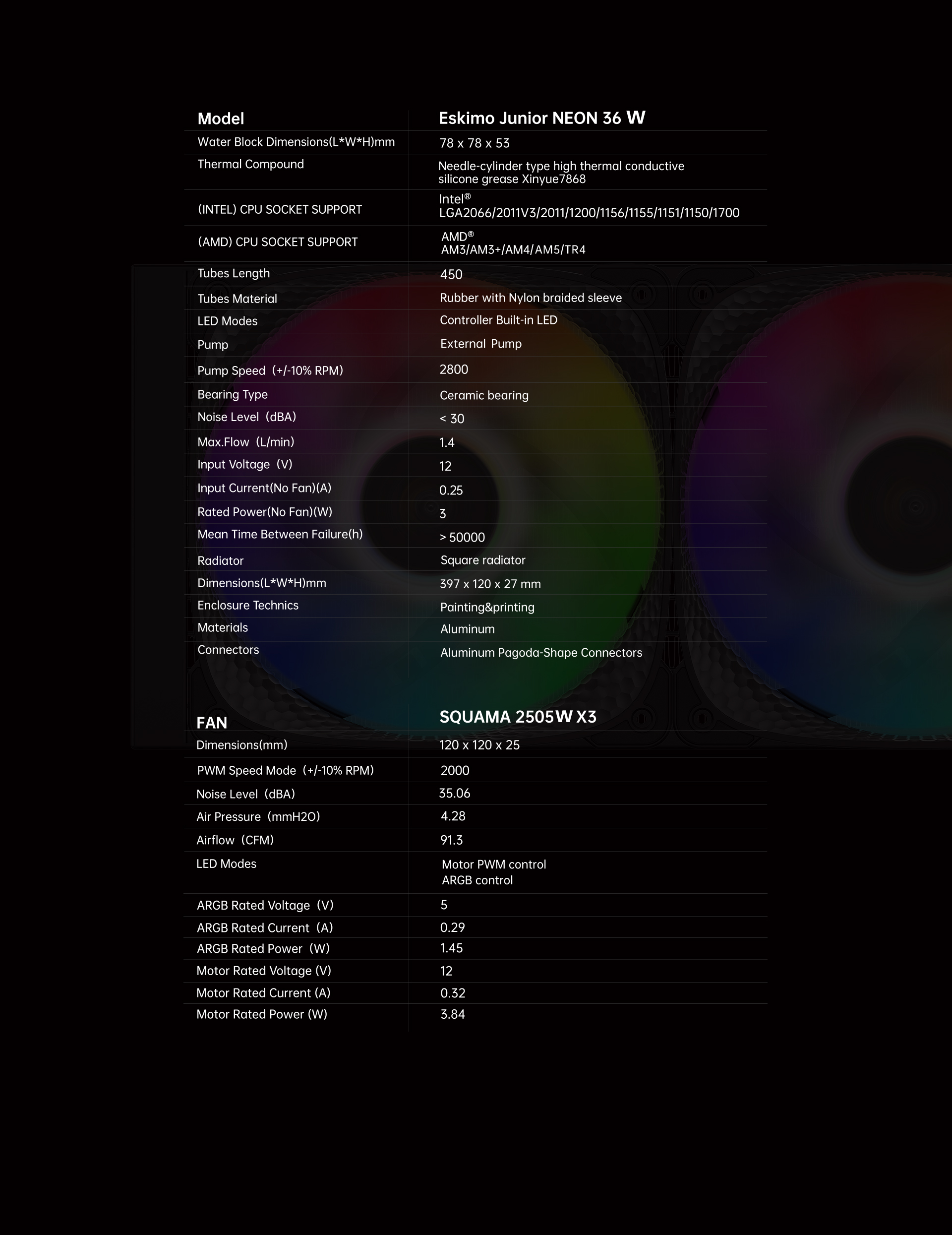Image resolution: width=952 pixels, height=1235 pixels.
Task: Click the Tubes Length value 450
Action: [451, 275]
